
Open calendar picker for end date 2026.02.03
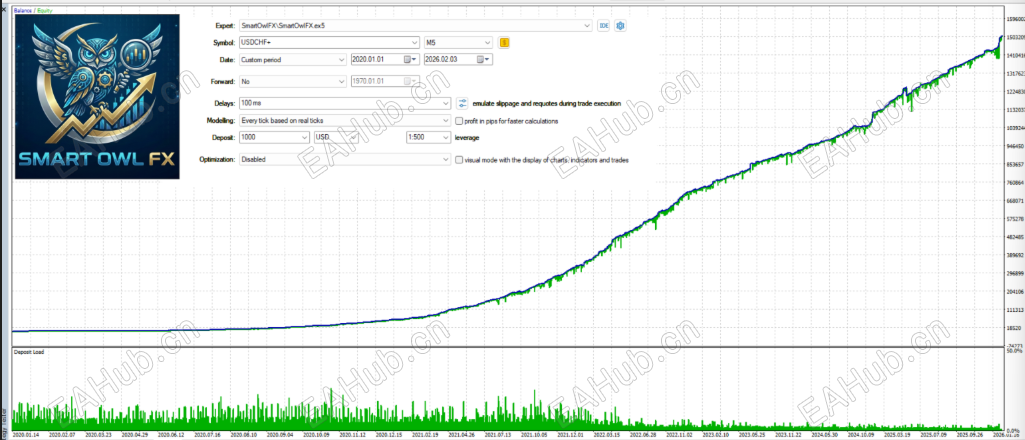(x=482, y=59)
